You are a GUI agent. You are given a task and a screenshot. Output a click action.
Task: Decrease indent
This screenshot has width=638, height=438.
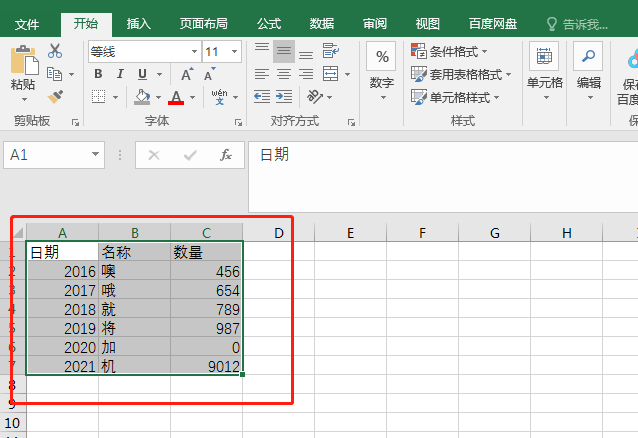262,97
